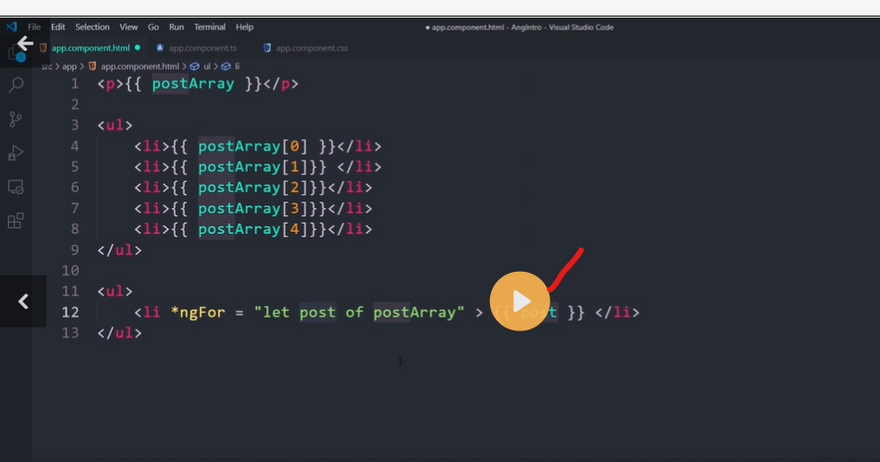The height and width of the screenshot is (462, 880).
Task: Click the VS Code logo icon
Action: (11, 27)
